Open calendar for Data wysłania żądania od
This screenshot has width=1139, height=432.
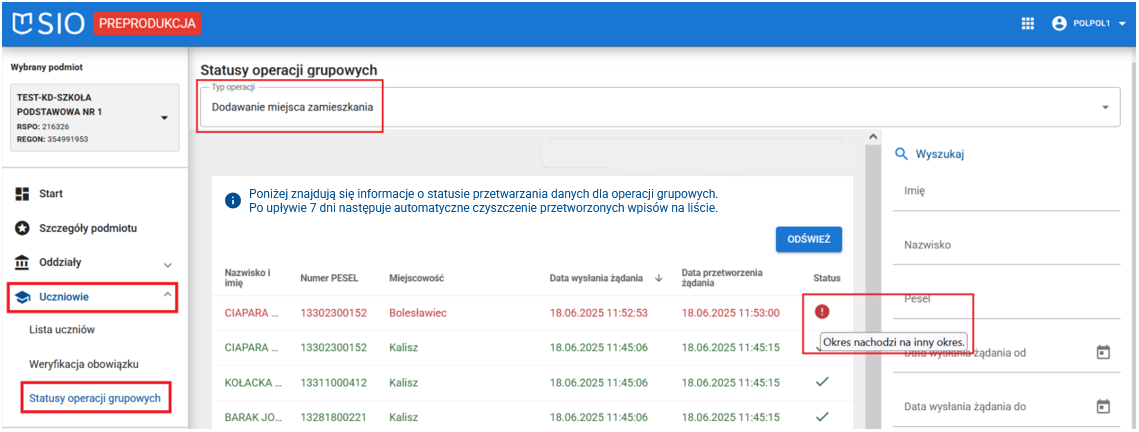click(1104, 353)
